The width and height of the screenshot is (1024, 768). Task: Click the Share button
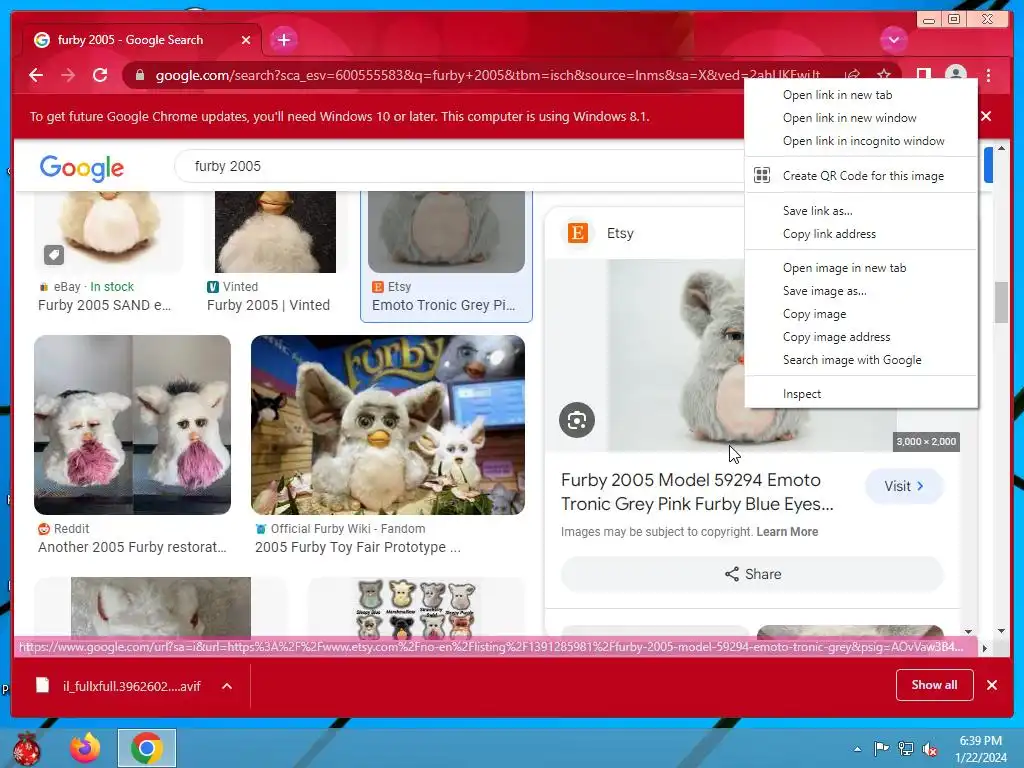[752, 573]
